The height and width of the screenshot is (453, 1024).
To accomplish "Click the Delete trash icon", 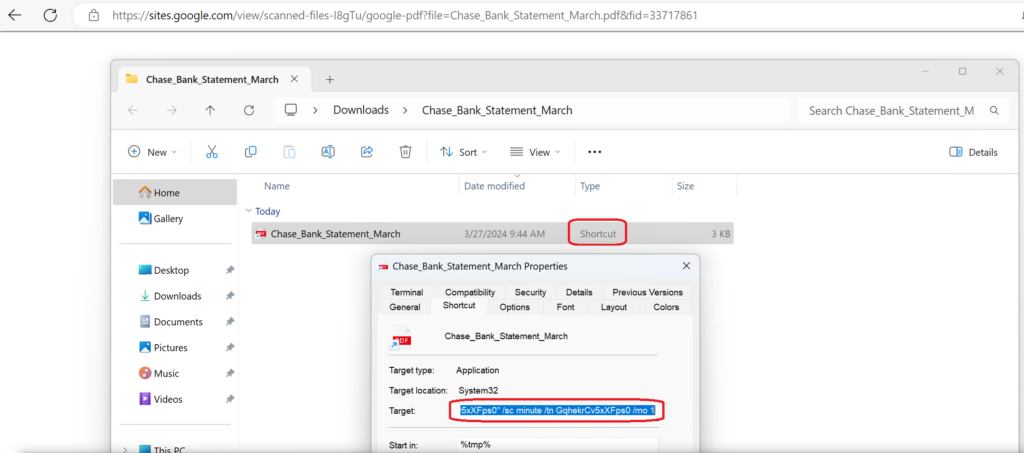I will tap(405, 152).
